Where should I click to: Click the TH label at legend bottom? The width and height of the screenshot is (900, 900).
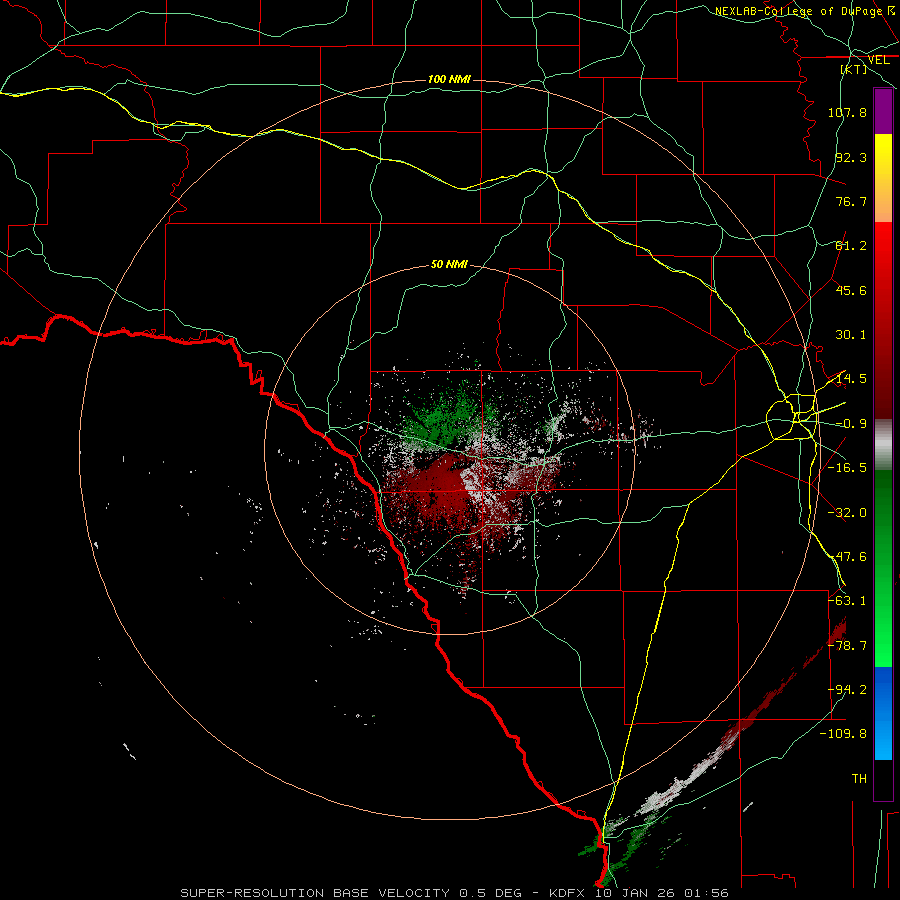[859, 779]
